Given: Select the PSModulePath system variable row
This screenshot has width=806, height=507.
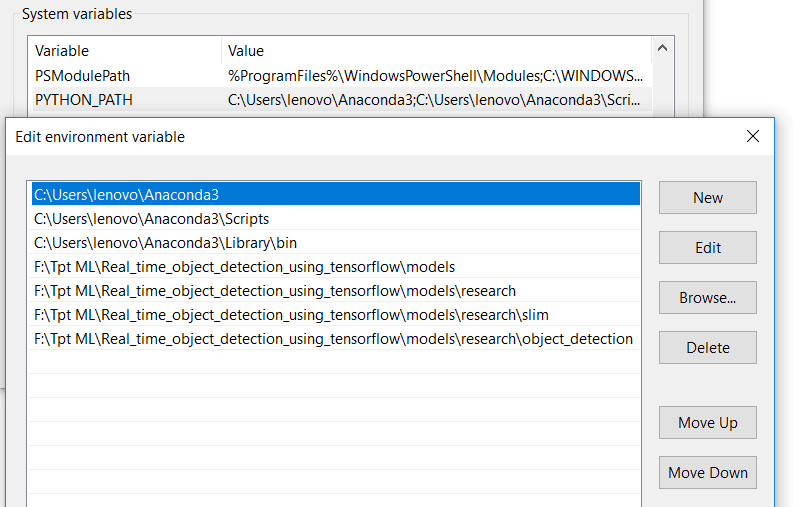Looking at the screenshot, I should [x=342, y=76].
